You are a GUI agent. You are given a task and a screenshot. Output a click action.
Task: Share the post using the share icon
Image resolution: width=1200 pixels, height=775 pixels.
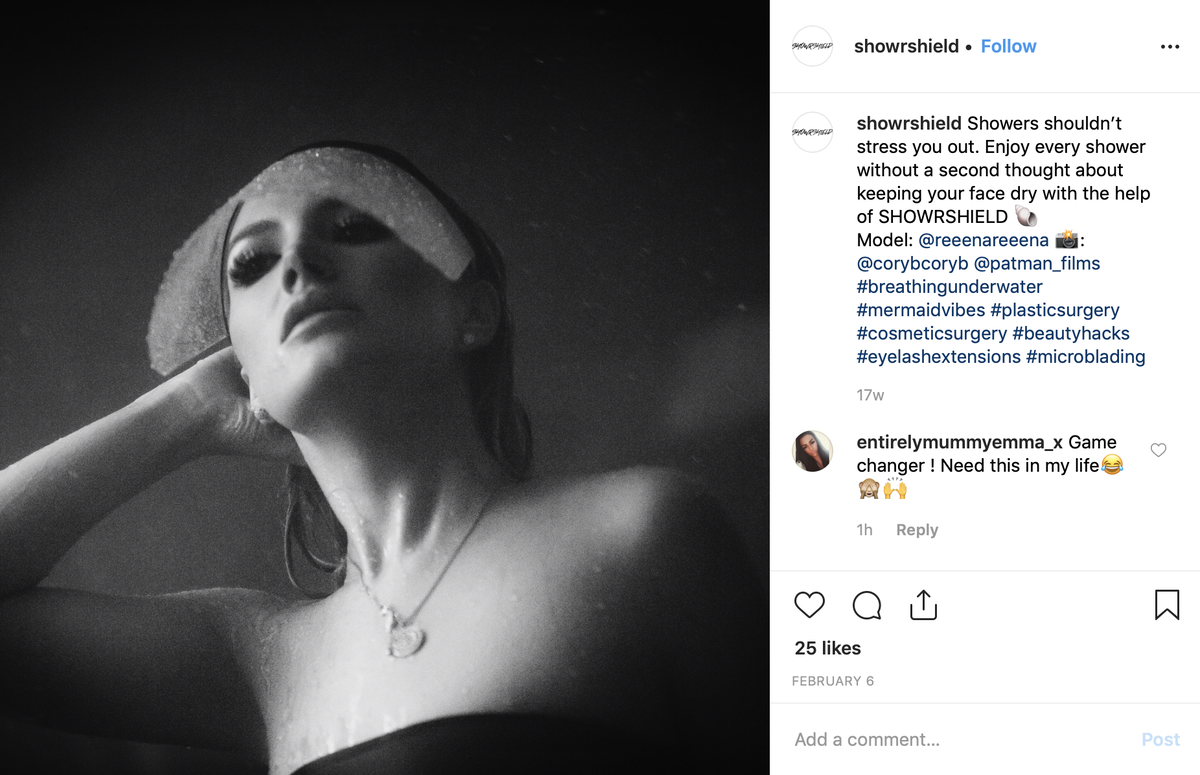pos(923,604)
